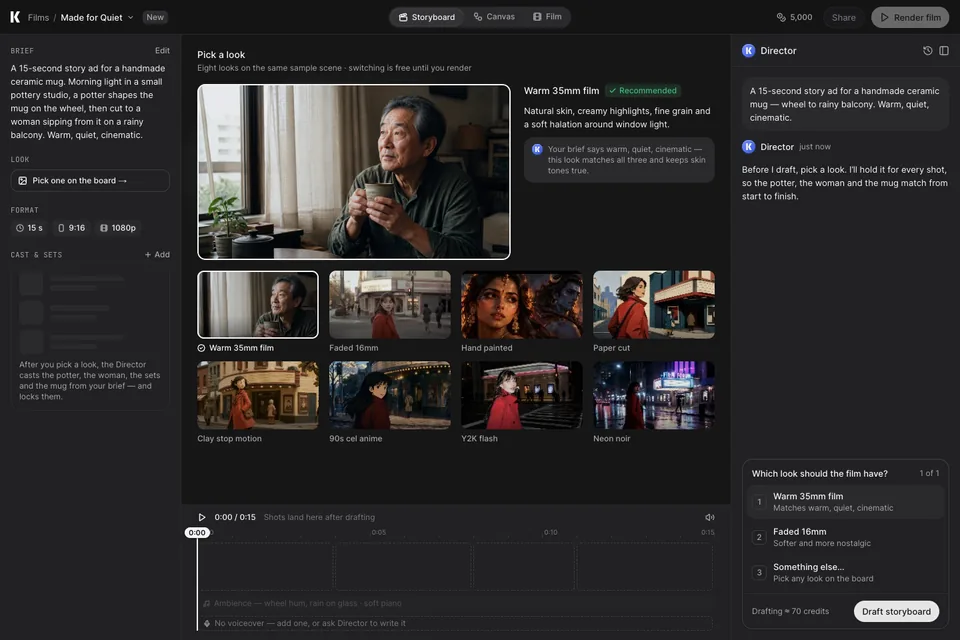Collapse the Director side panel icon
The image size is (960, 640).
click(x=944, y=51)
